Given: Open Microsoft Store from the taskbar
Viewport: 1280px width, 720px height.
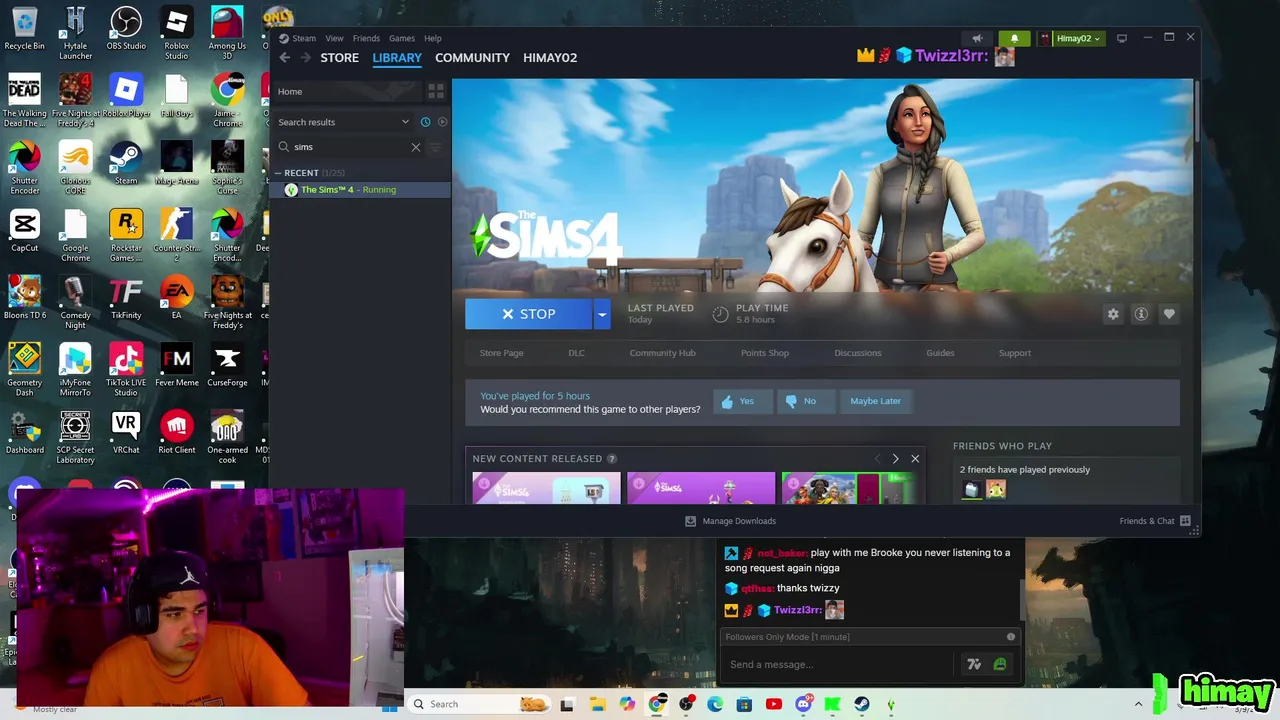Looking at the screenshot, I should click(744, 704).
